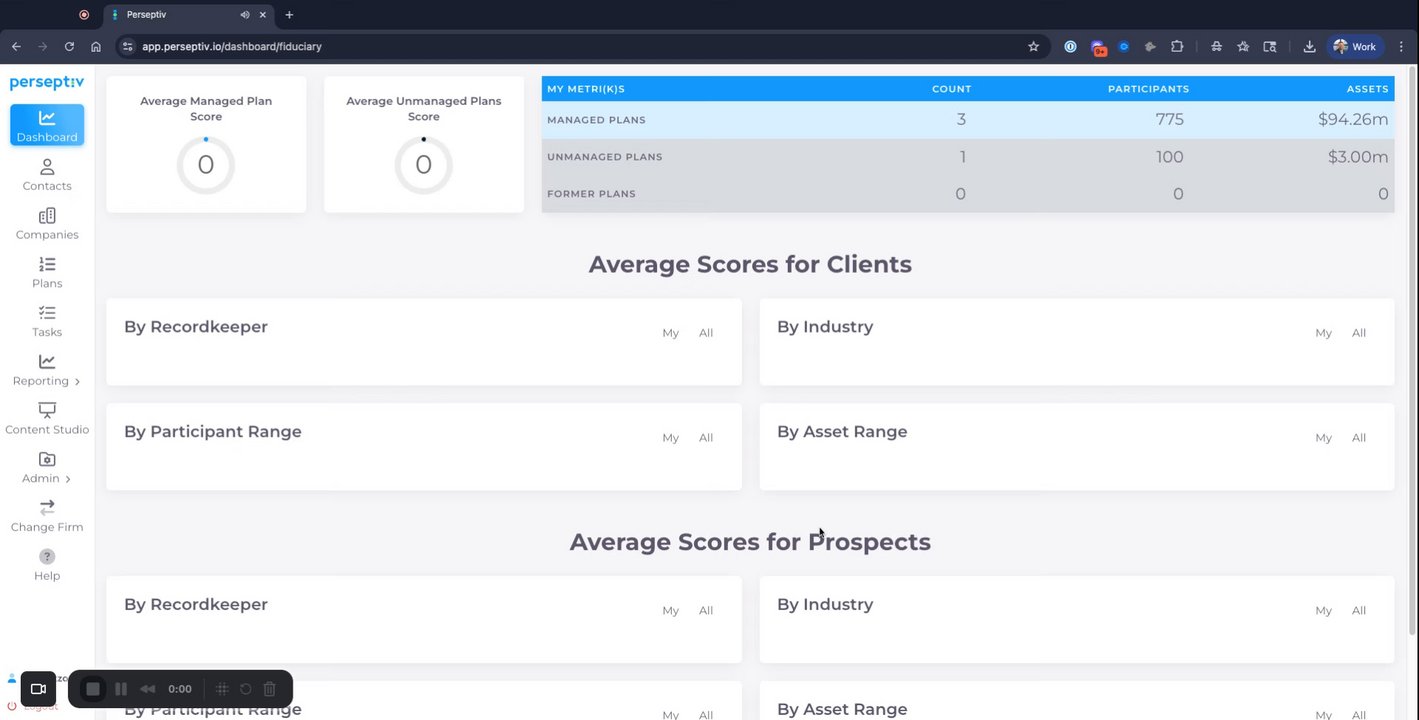Open the Help question mark icon
The height and width of the screenshot is (720, 1419).
click(x=47, y=556)
